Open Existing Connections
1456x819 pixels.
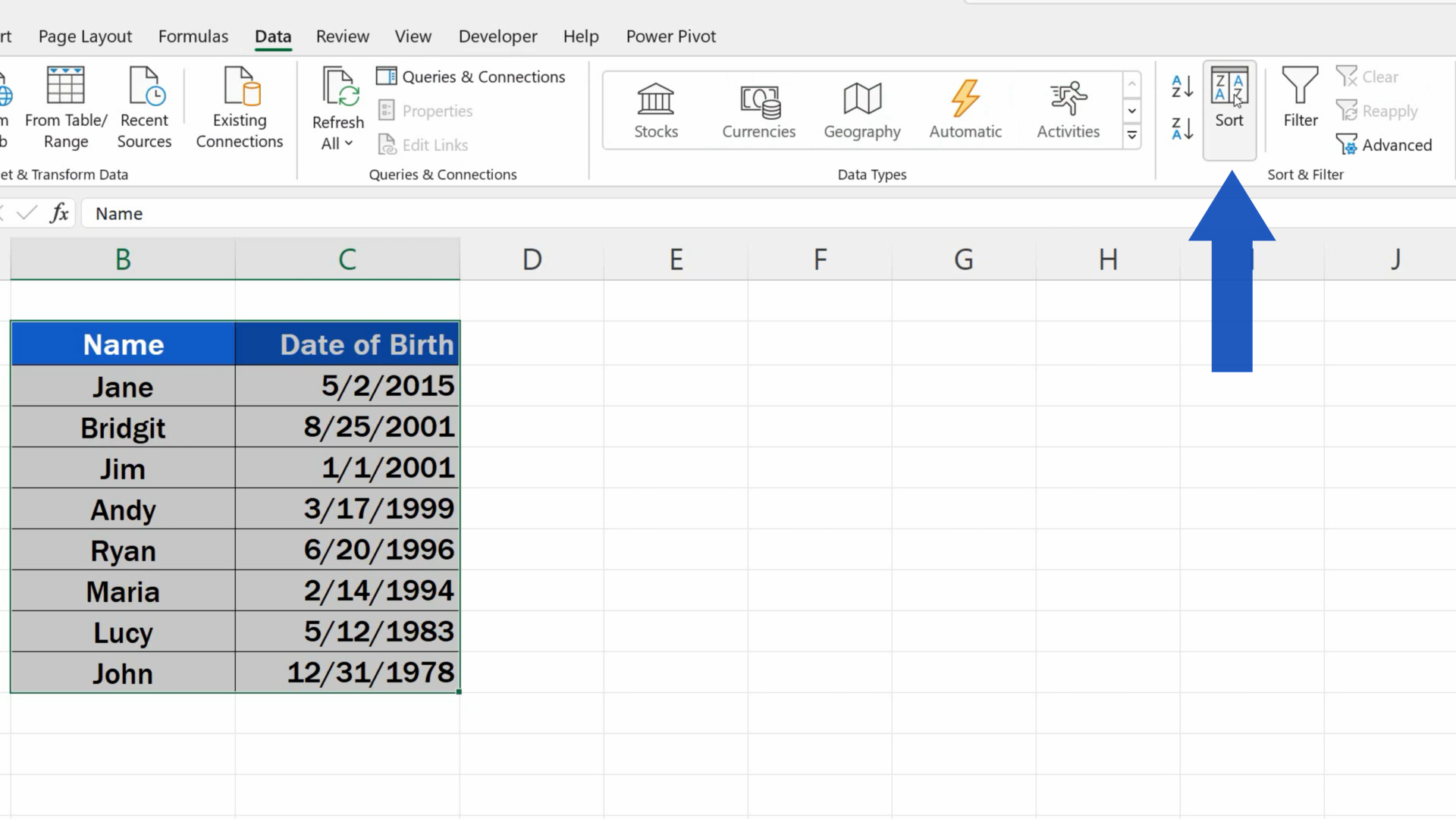tap(239, 108)
